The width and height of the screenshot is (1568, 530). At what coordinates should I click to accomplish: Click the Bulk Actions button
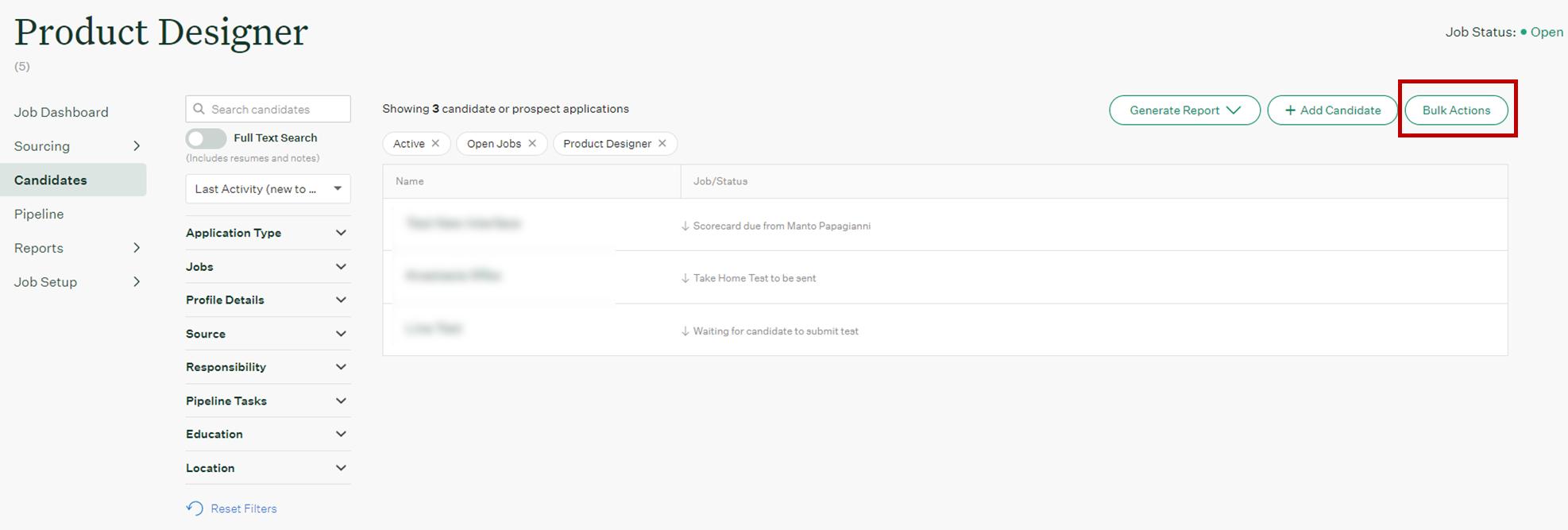tap(1455, 110)
